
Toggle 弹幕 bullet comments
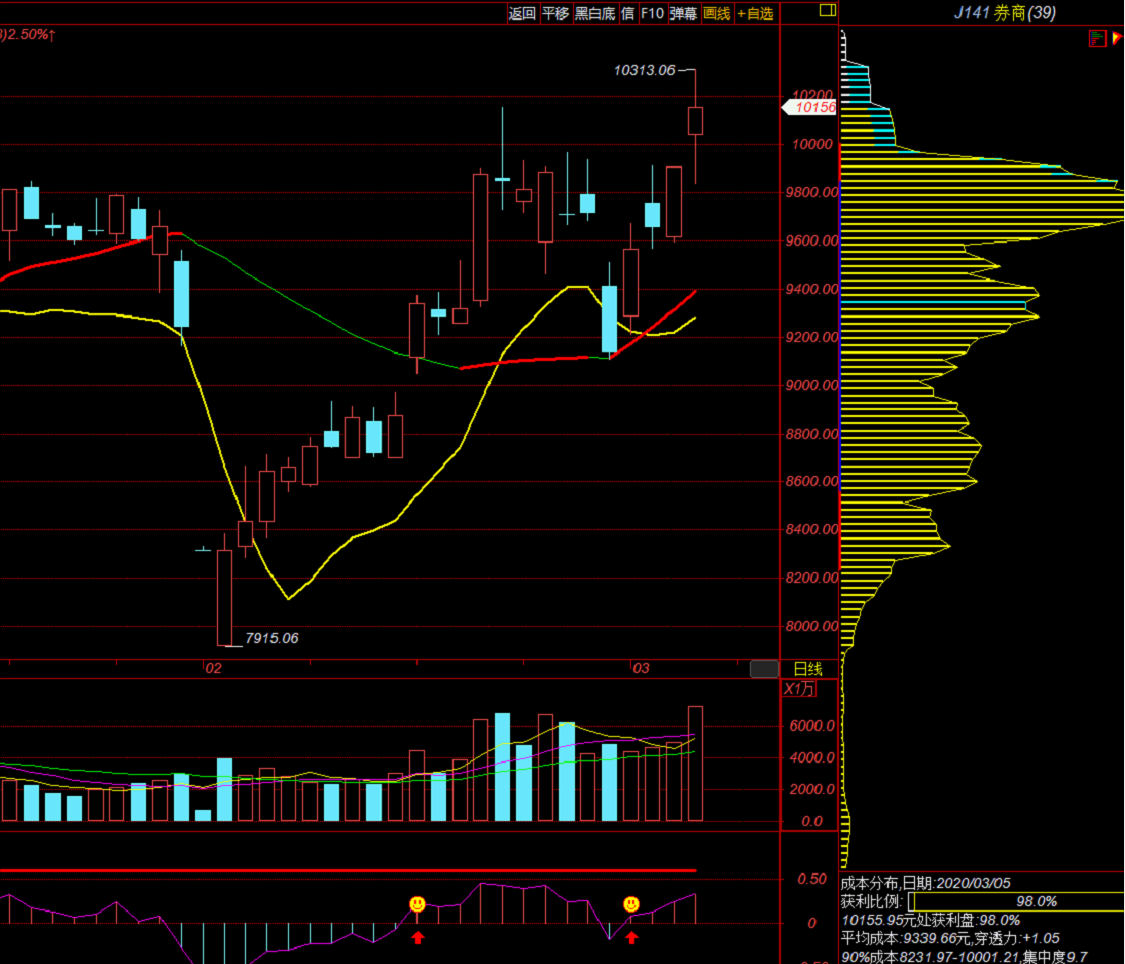[x=683, y=14]
